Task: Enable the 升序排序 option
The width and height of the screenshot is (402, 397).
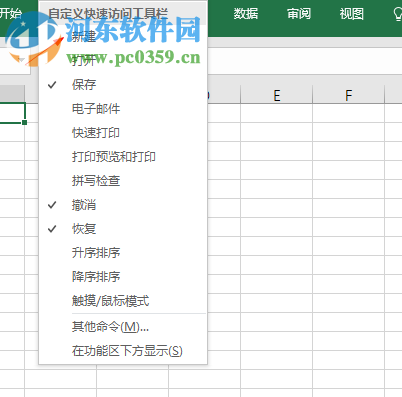Action: 123,253
